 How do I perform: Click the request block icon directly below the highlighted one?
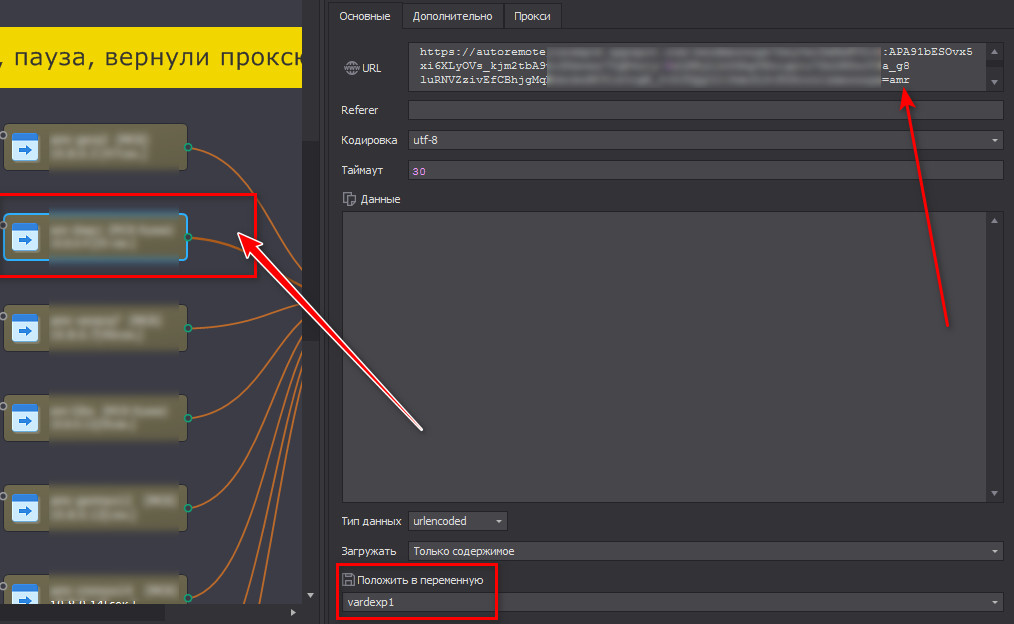tap(24, 327)
